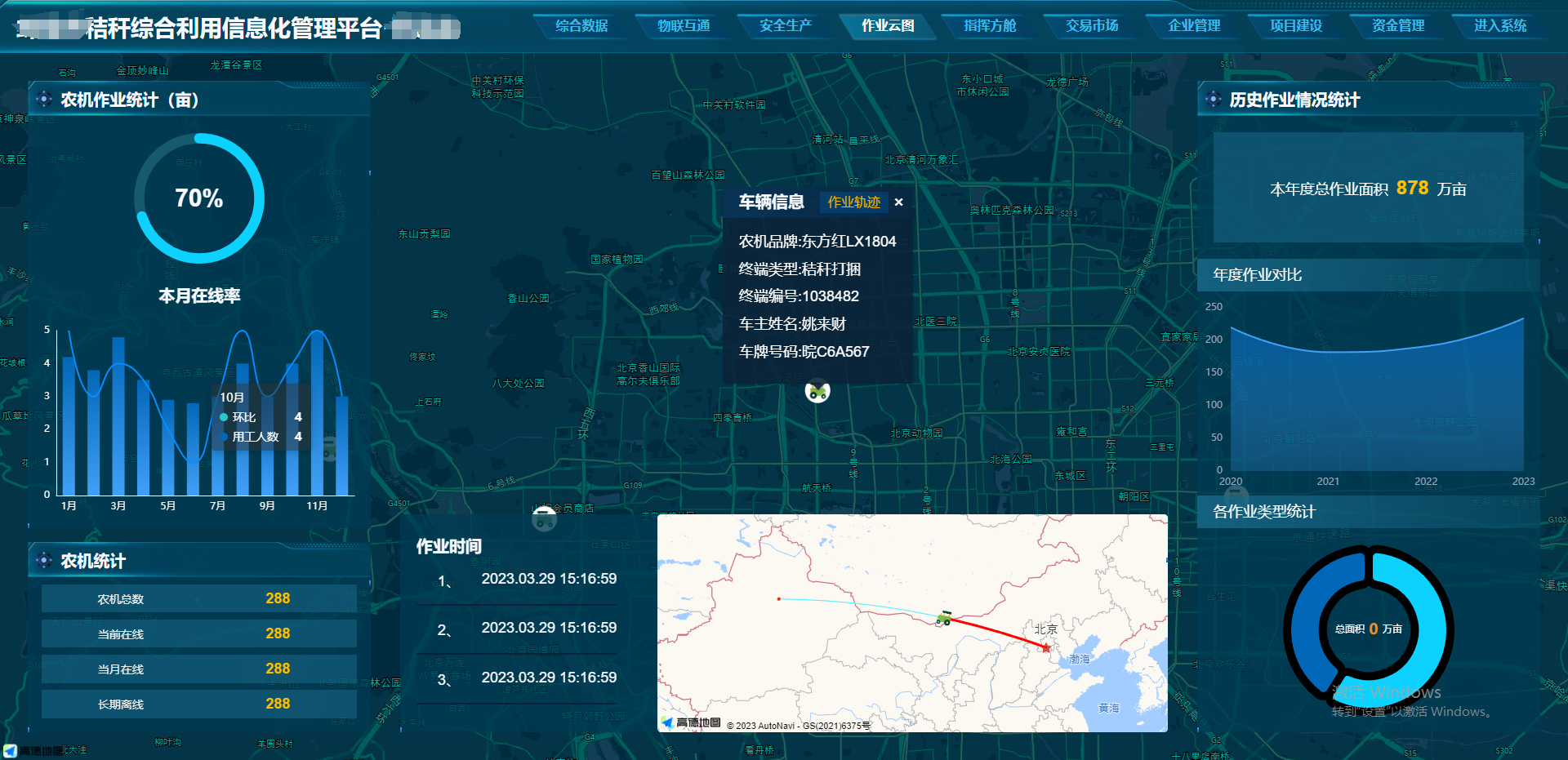Close the 车辆信息 popup
1568x760 pixels.
[898, 202]
